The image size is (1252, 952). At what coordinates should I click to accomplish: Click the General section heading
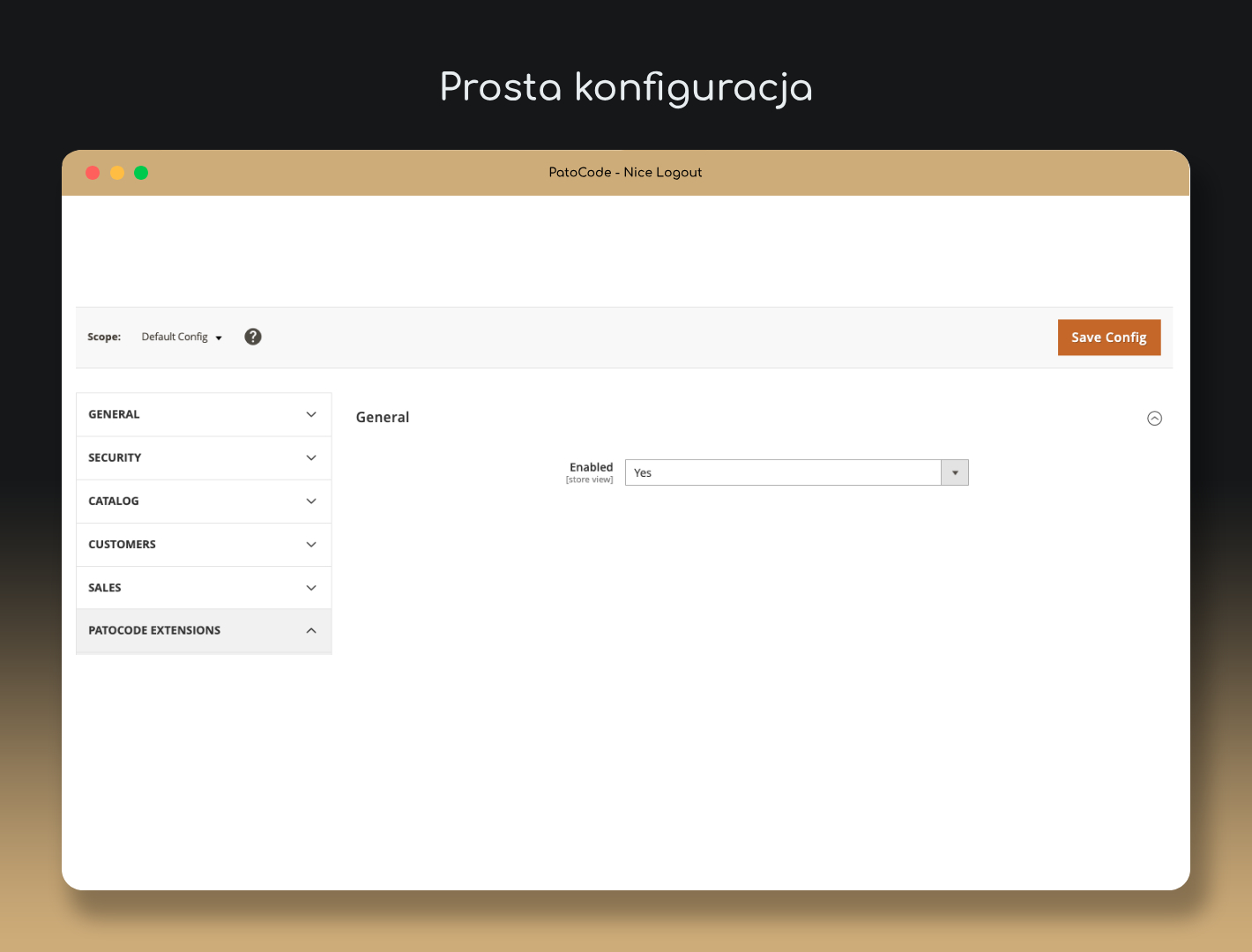pos(383,417)
